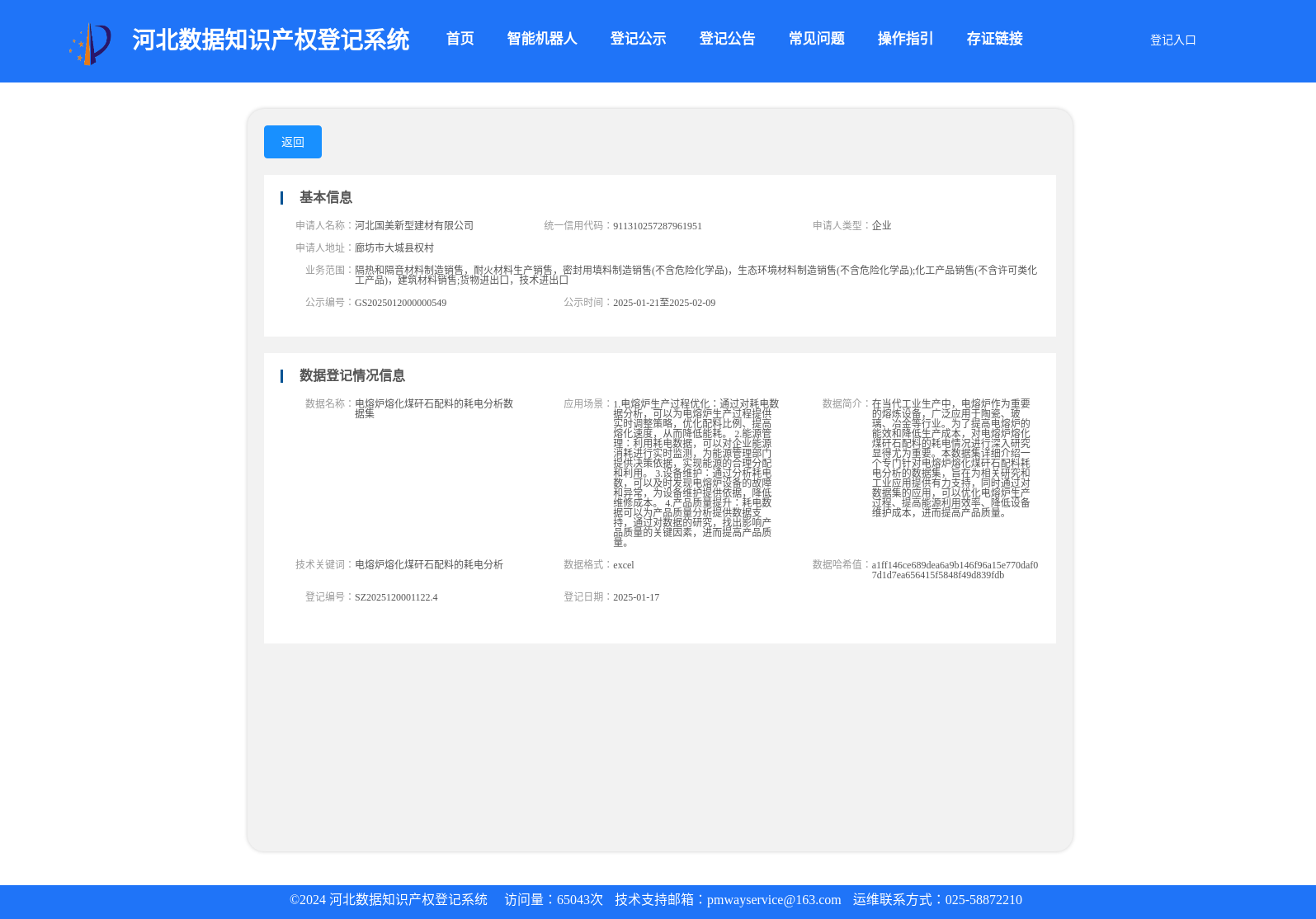Image resolution: width=1316 pixels, height=919 pixels.
Task: Select applicant type value 企业
Action: click(x=881, y=225)
